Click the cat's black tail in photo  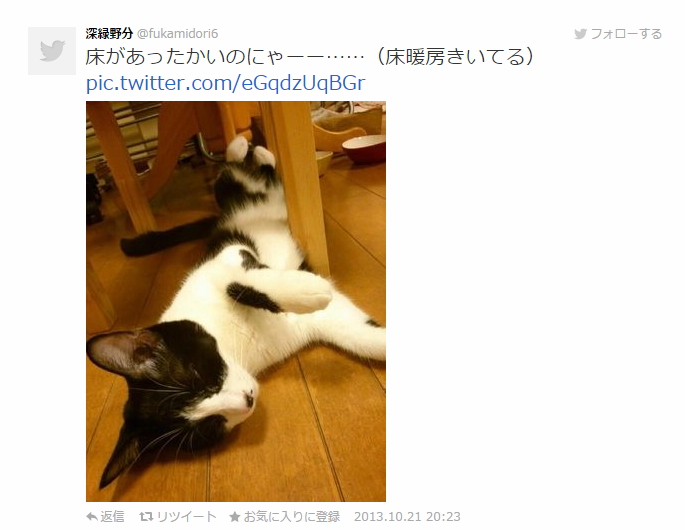[168, 238]
